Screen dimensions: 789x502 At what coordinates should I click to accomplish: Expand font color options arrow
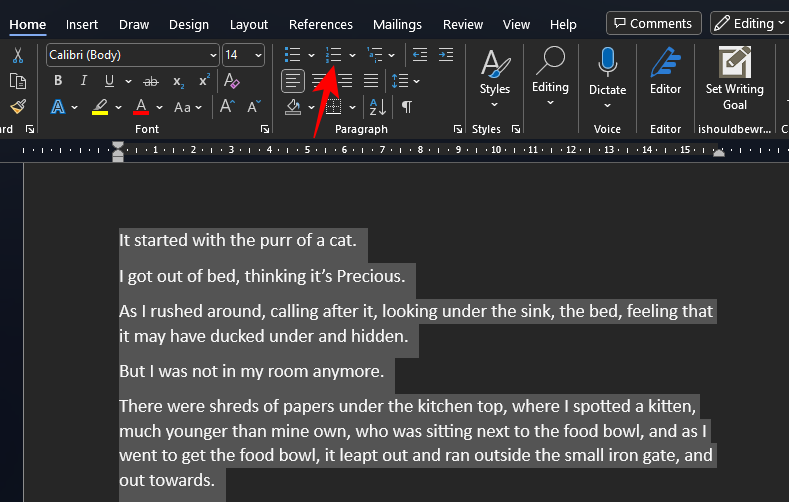(x=160, y=107)
